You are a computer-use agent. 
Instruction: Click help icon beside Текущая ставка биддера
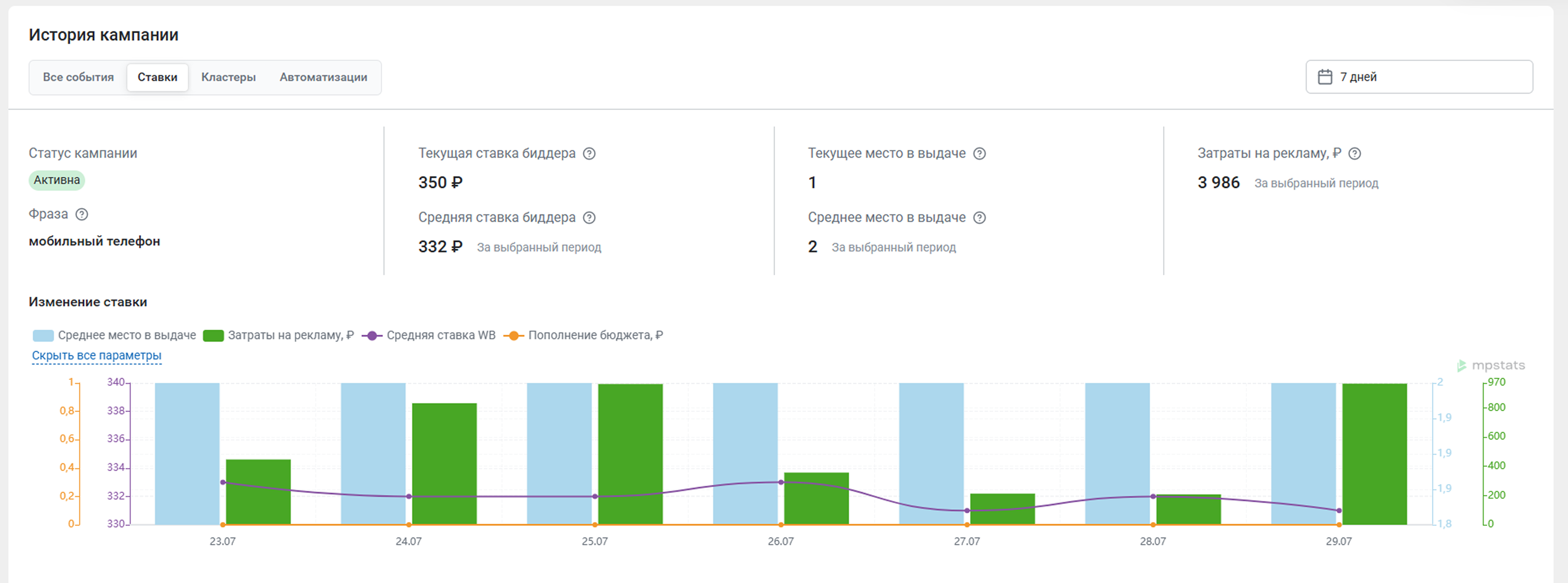click(x=589, y=154)
